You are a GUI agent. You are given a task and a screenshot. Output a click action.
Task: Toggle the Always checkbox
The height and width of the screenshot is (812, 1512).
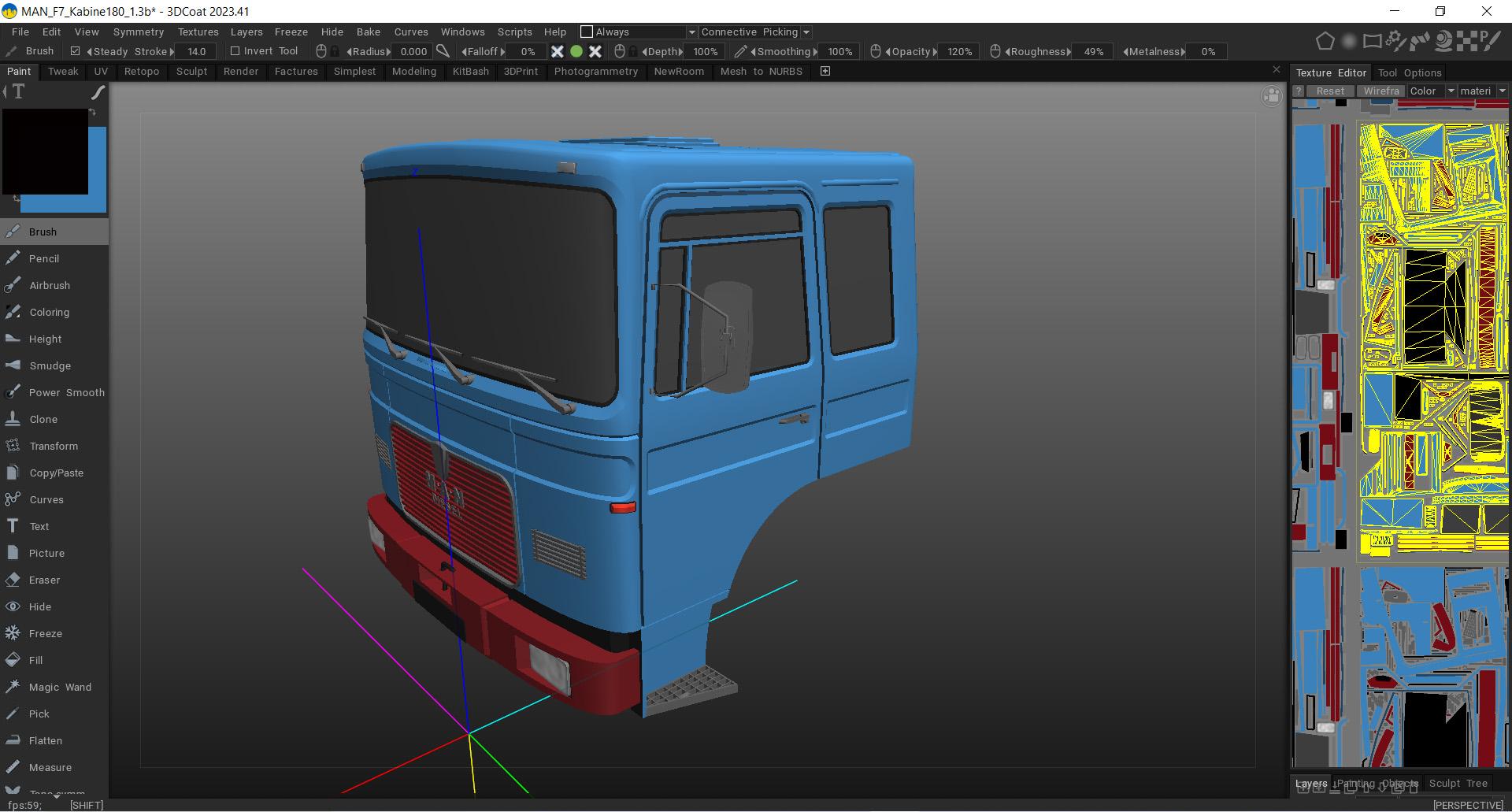point(587,32)
